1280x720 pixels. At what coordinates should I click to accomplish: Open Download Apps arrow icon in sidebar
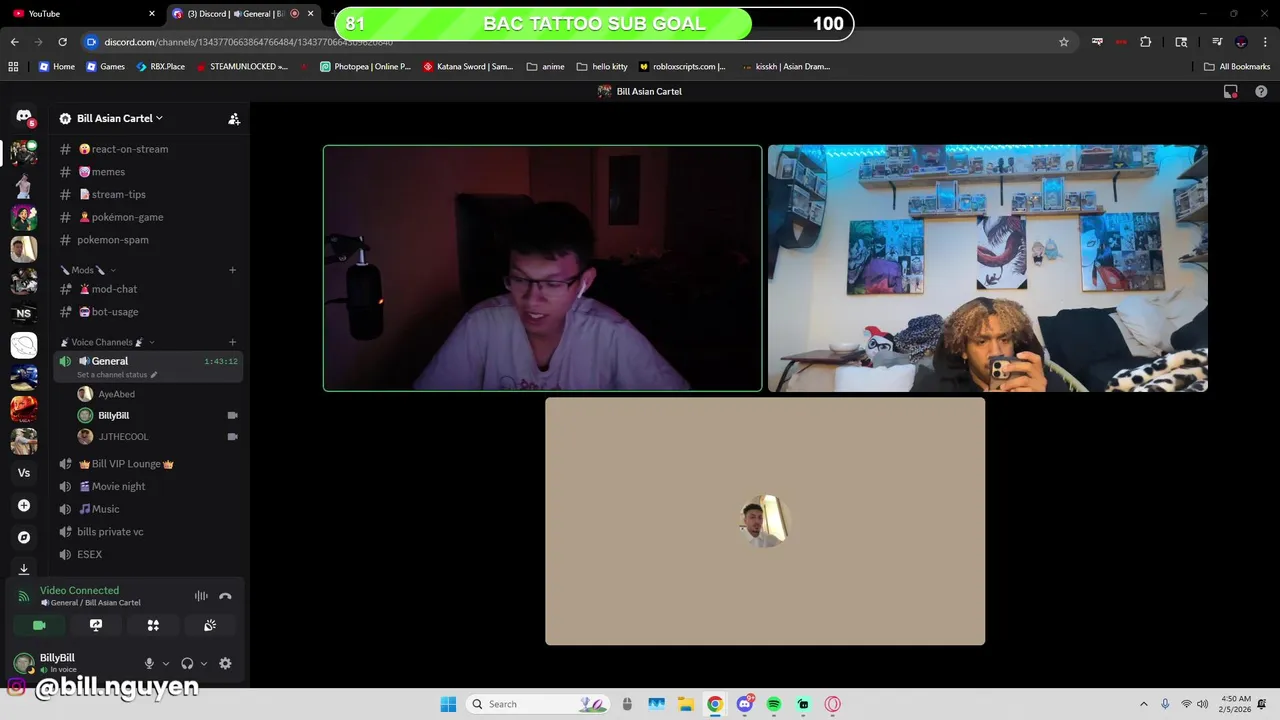24,569
